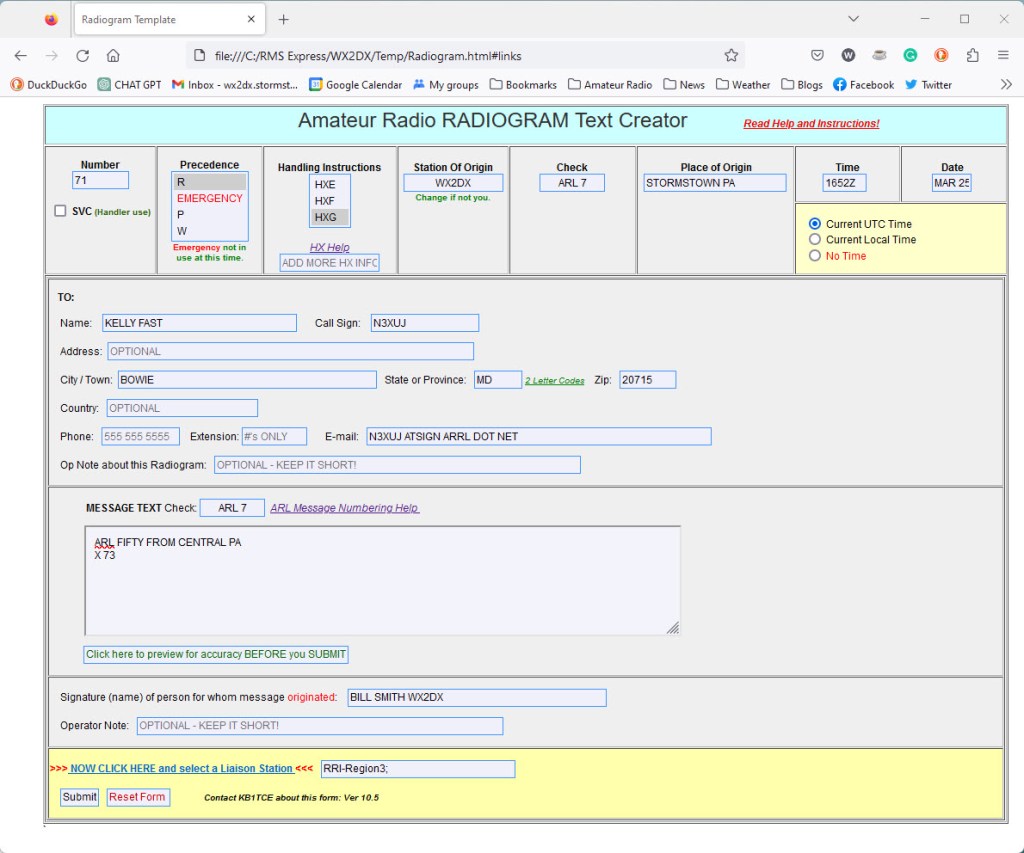The width and height of the screenshot is (1024, 853).
Task: Open the Extensions puzzle icon
Action: point(972,56)
